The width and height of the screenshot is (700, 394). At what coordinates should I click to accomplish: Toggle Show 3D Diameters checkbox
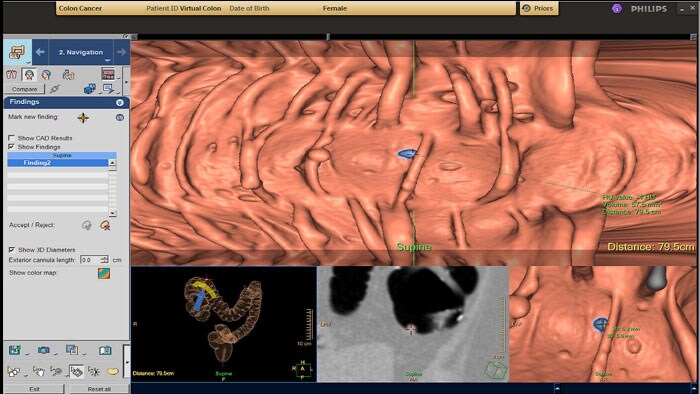pos(12,249)
